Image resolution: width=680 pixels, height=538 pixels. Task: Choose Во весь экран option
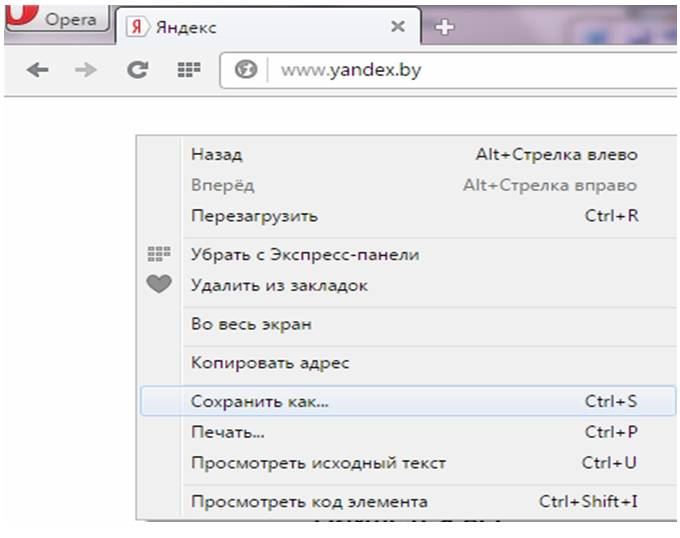pos(251,324)
